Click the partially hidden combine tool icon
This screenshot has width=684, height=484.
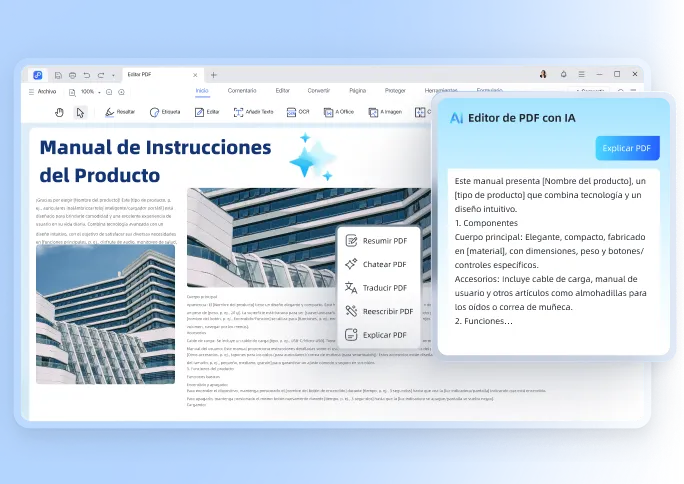point(420,112)
